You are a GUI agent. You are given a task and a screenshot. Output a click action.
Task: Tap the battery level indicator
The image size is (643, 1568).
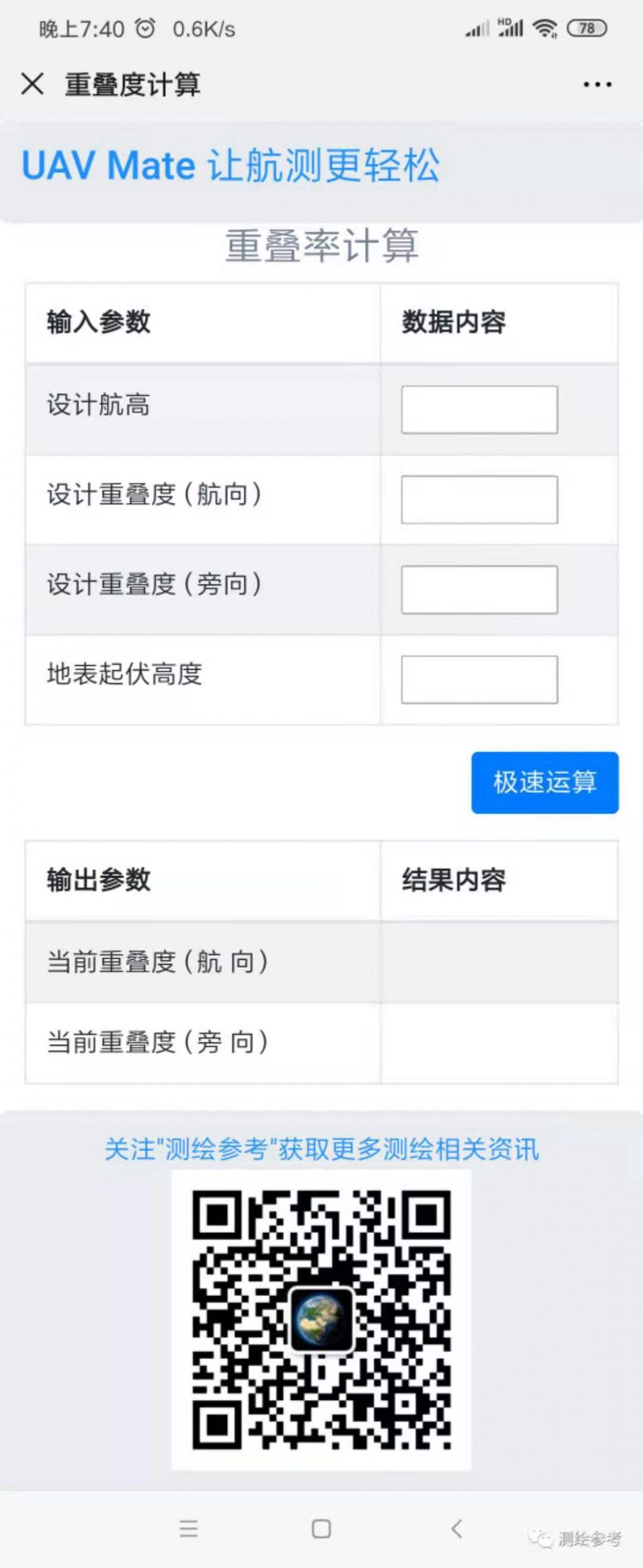pyautogui.click(x=587, y=28)
